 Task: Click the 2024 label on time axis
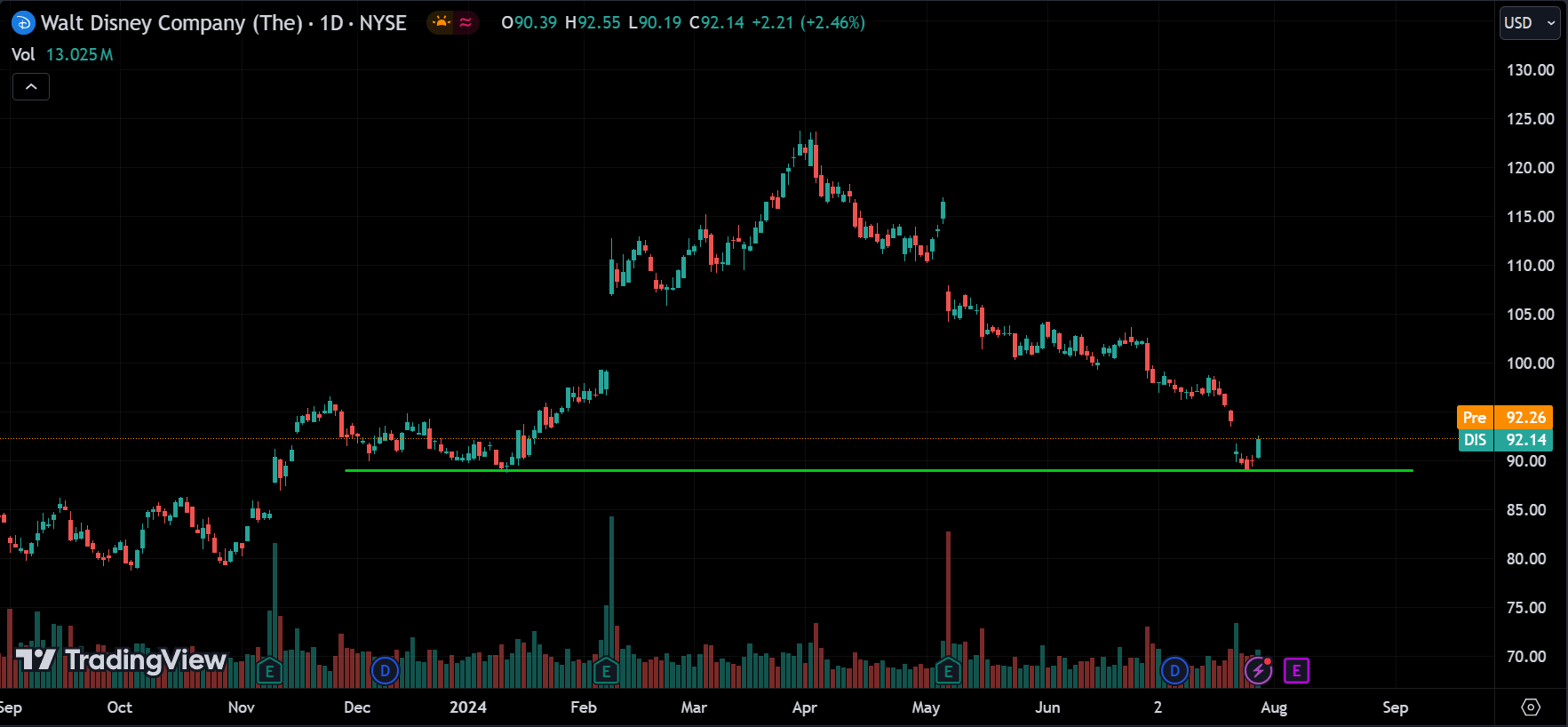(x=468, y=707)
